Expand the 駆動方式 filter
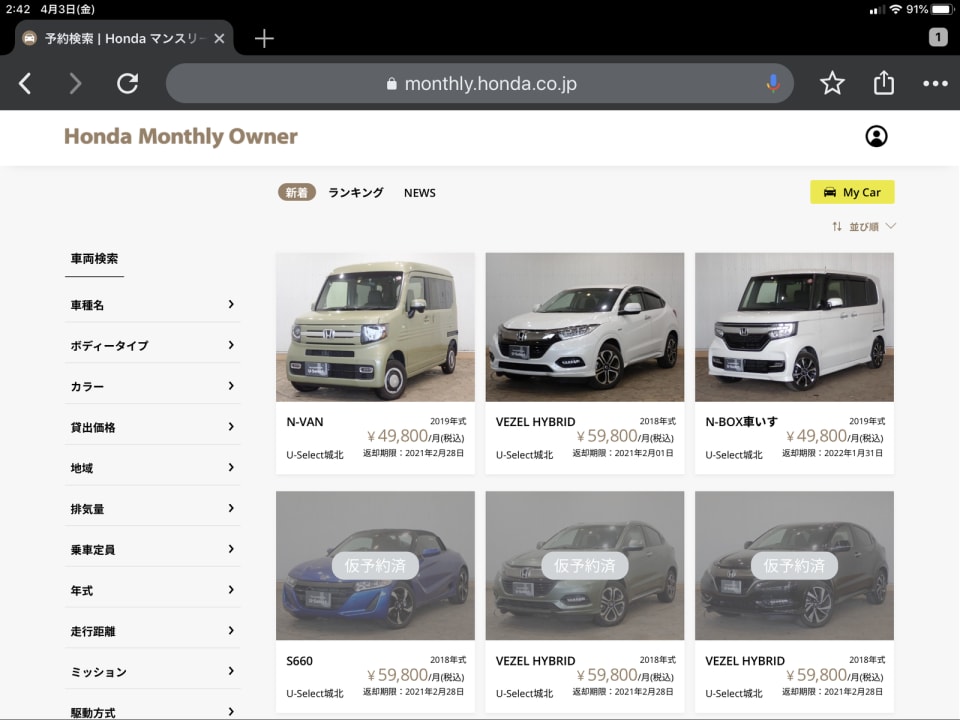The width and height of the screenshot is (960, 720). pyautogui.click(x=152, y=710)
